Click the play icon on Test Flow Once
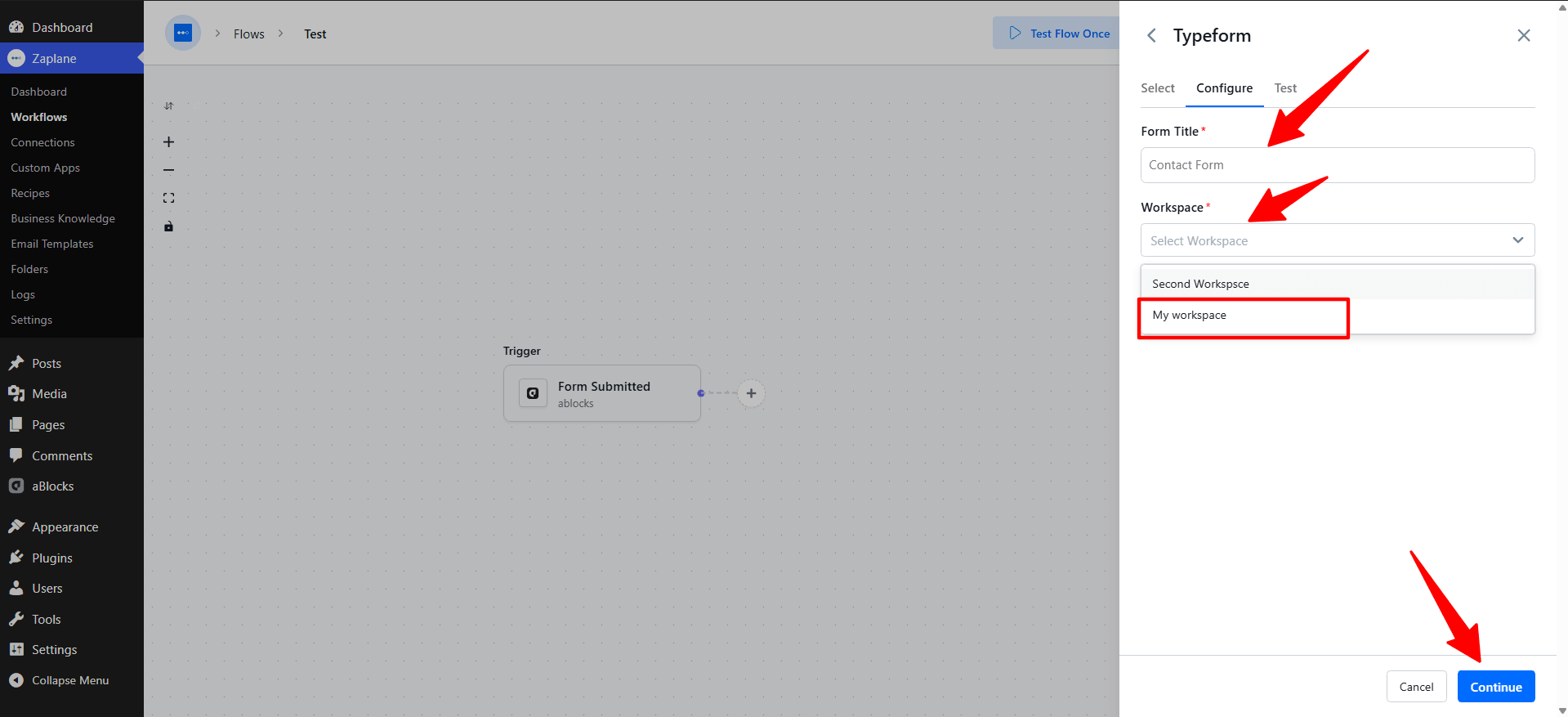The image size is (1568, 717). click(1015, 34)
